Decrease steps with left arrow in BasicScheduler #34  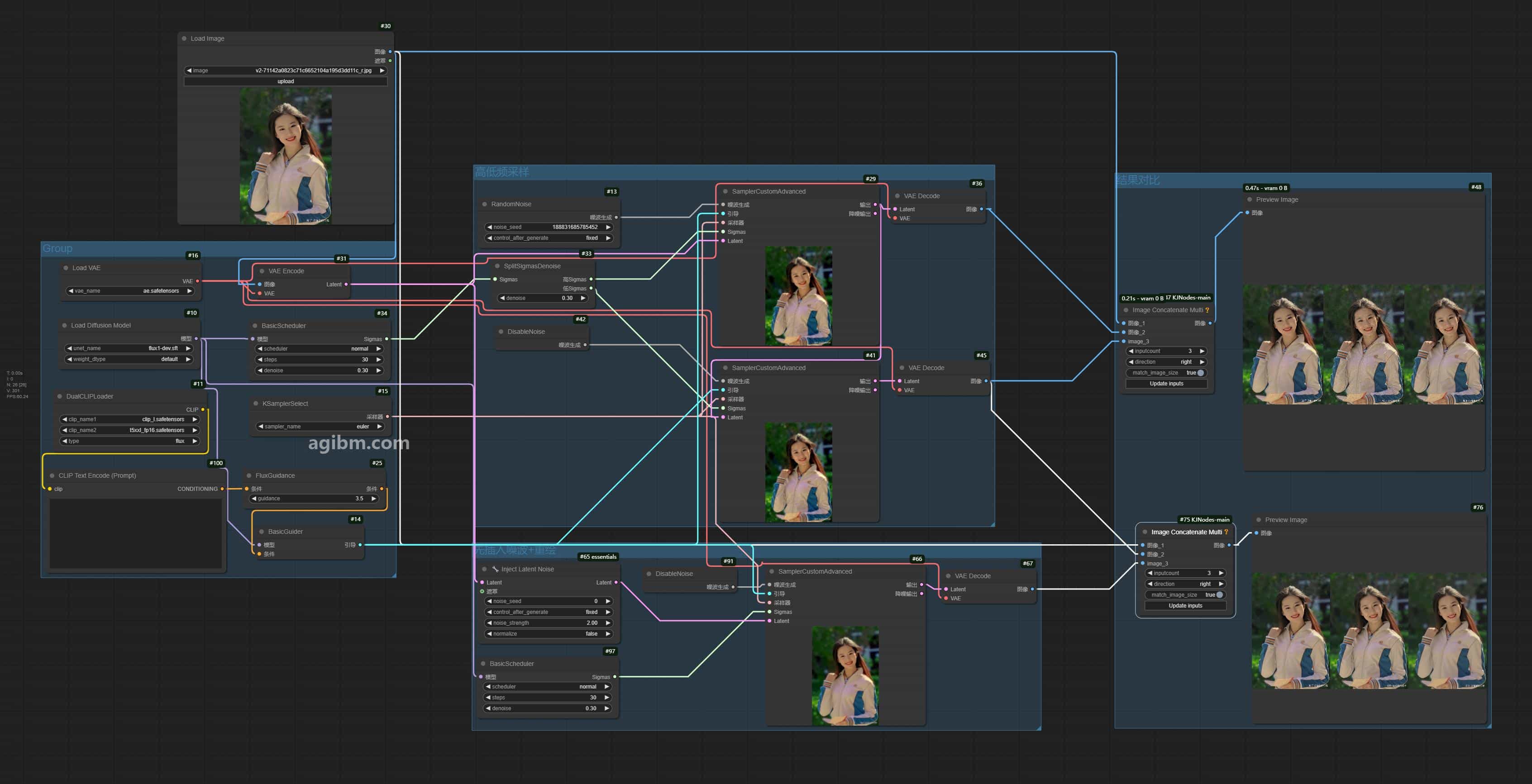(x=260, y=360)
